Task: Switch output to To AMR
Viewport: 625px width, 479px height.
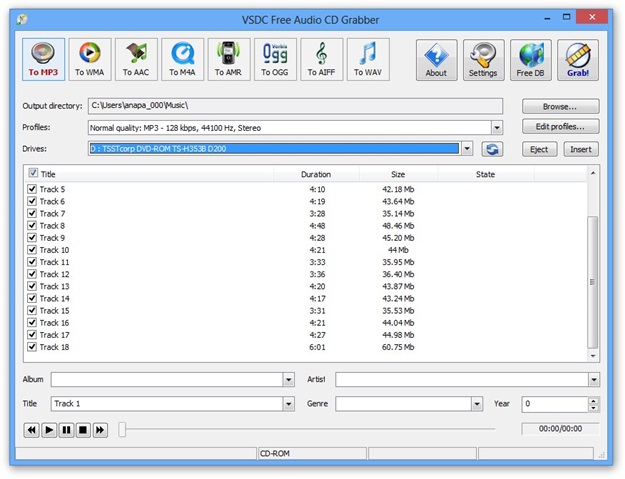Action: pyautogui.click(x=229, y=59)
